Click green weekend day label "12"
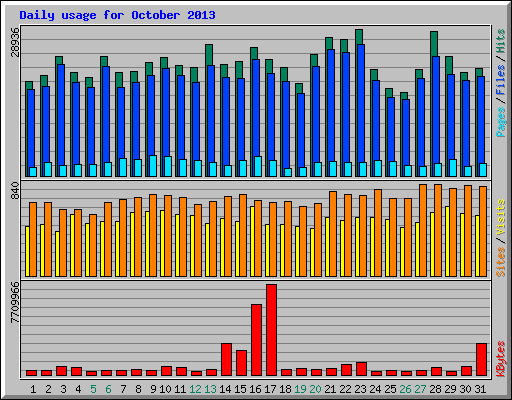This screenshot has height=400, width=512. click(195, 389)
